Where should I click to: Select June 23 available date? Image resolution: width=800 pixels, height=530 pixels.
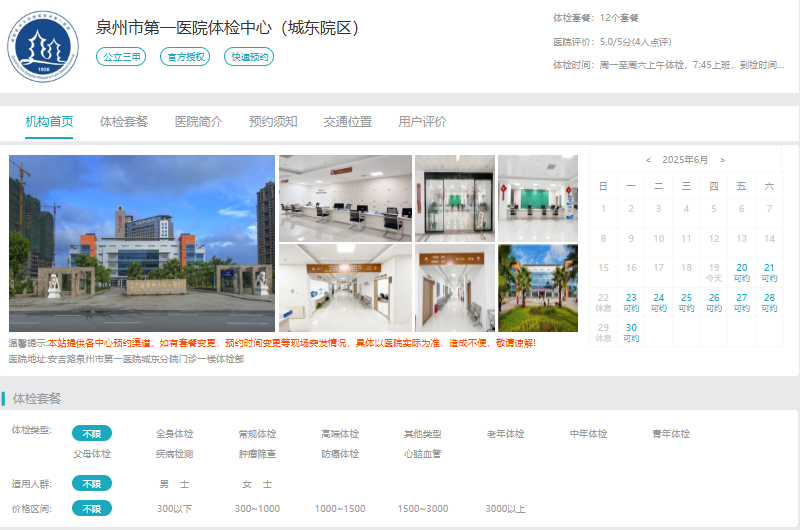[631, 302]
